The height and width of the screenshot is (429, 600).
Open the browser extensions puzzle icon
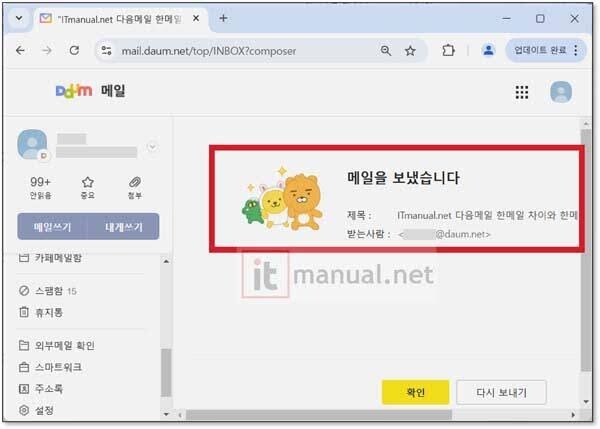click(448, 51)
